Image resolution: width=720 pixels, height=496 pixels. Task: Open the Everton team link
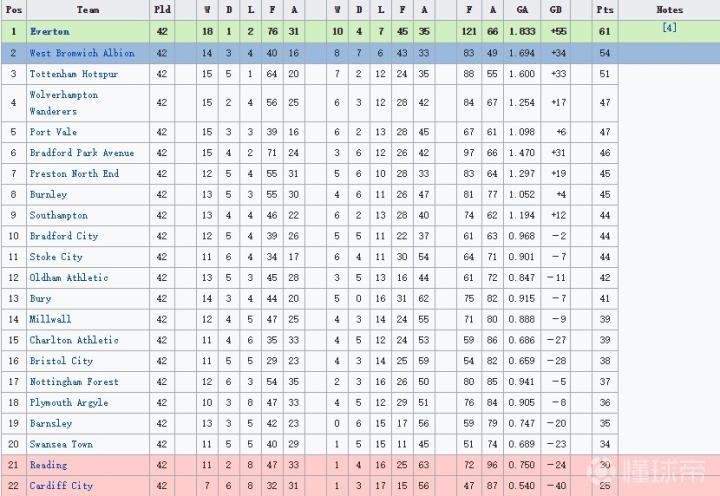[x=49, y=32]
